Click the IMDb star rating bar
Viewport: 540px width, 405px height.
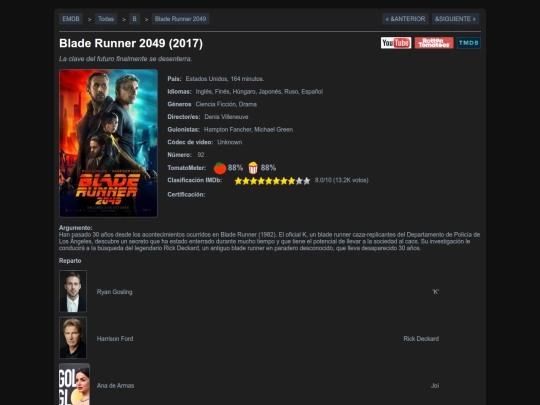[272, 181]
